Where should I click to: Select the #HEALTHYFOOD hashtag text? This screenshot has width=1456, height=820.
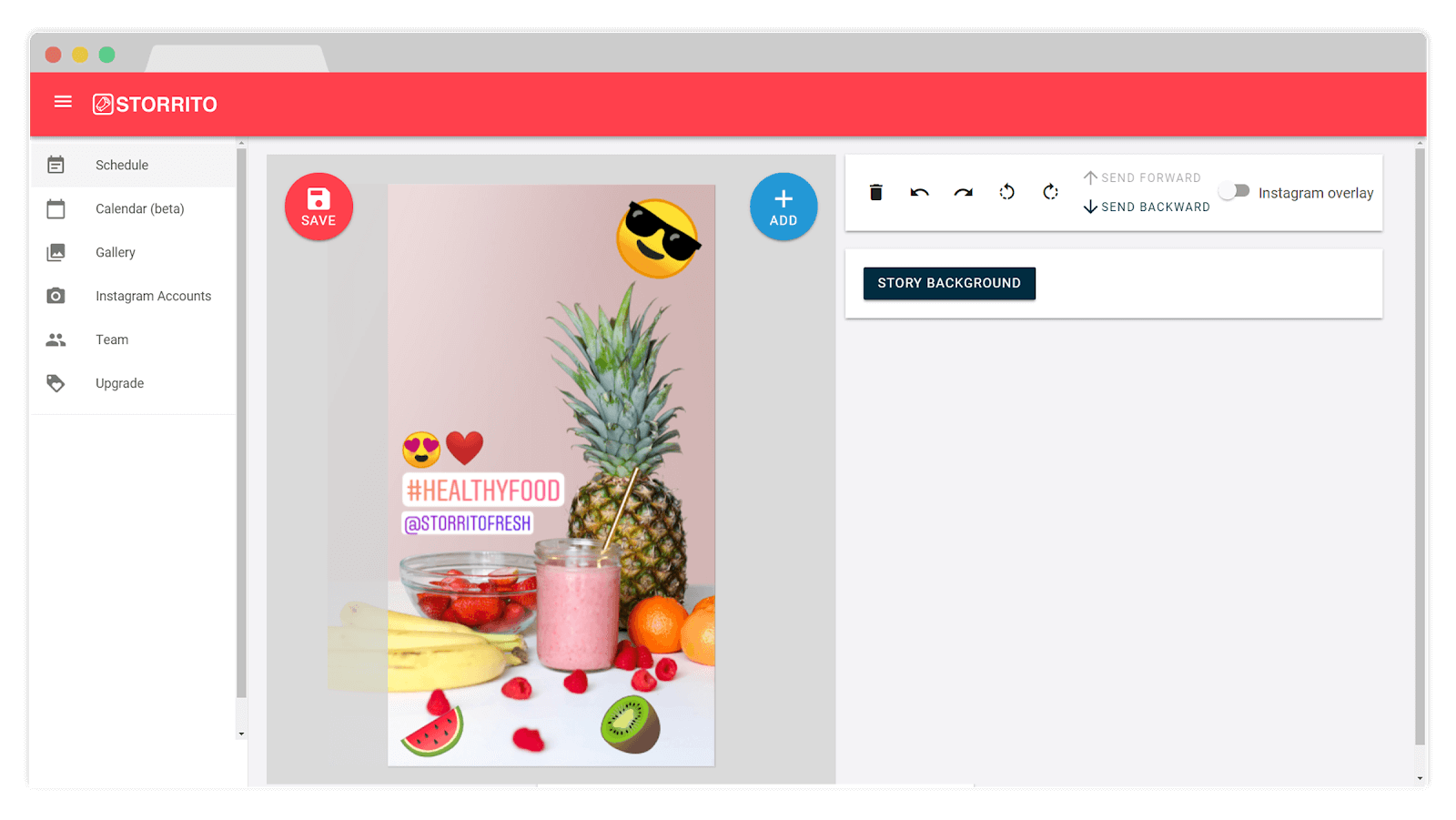coord(483,490)
